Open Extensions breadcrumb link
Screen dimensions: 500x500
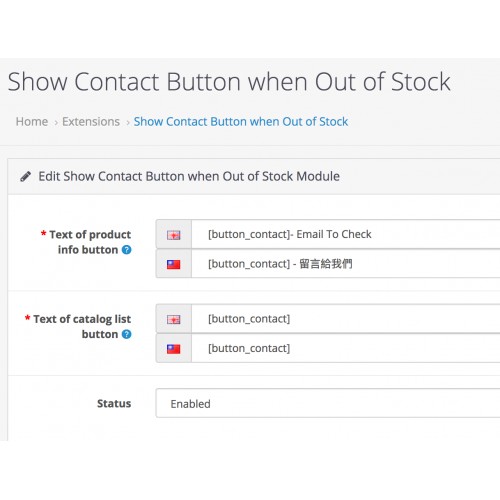(x=91, y=122)
